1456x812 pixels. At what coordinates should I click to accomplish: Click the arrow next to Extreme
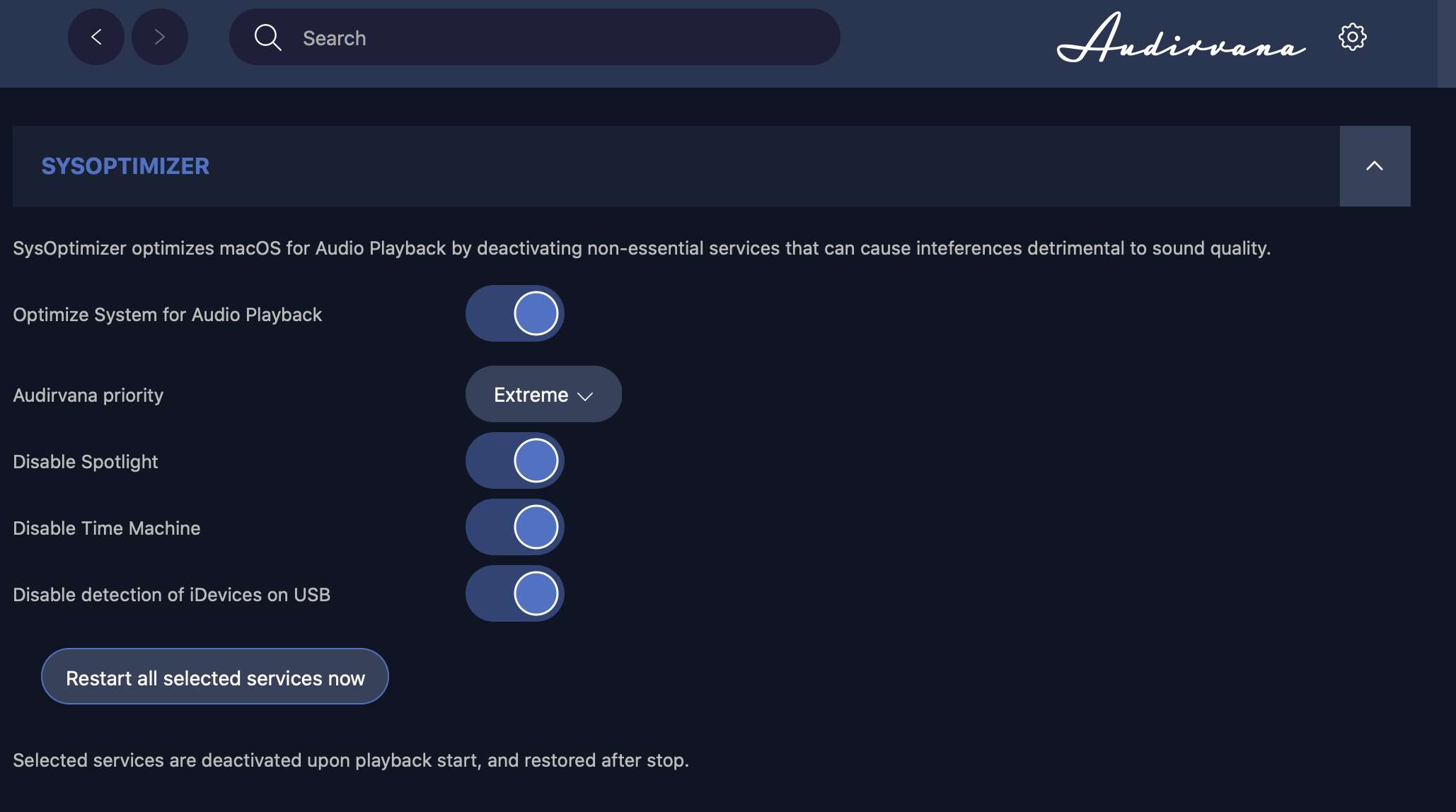pyautogui.click(x=585, y=396)
